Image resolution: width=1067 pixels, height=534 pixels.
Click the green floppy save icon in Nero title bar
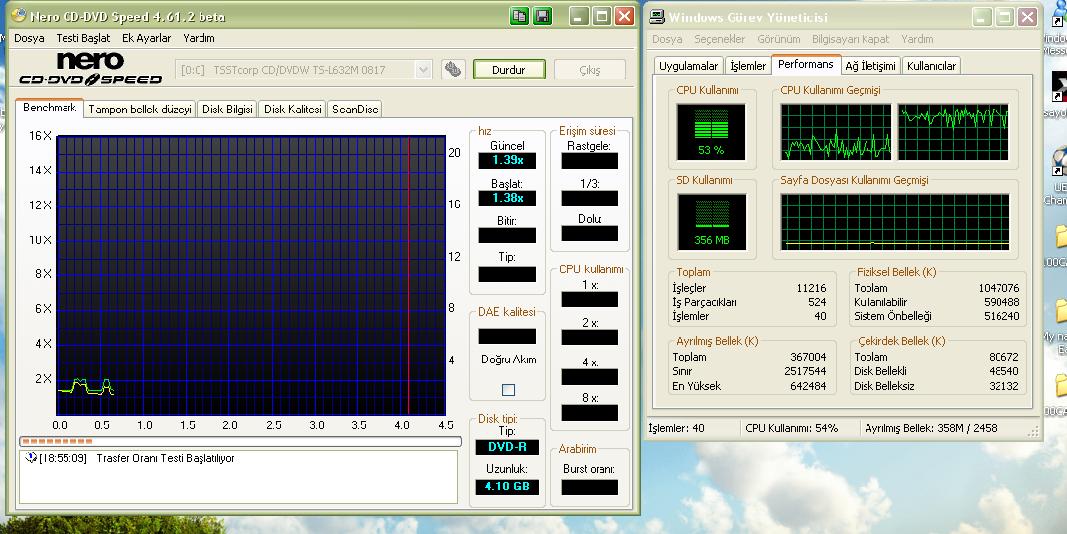click(541, 16)
